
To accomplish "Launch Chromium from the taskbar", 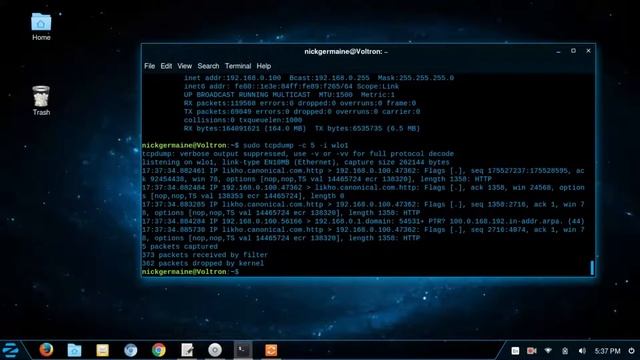I will click(131, 350).
